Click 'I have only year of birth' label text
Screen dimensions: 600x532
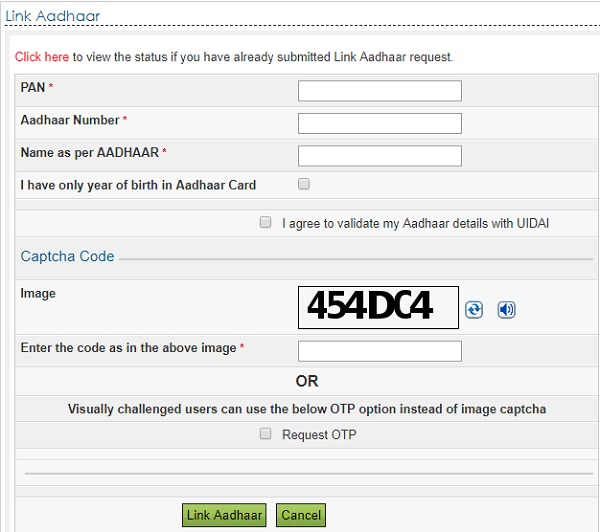pyautogui.click(x=138, y=185)
